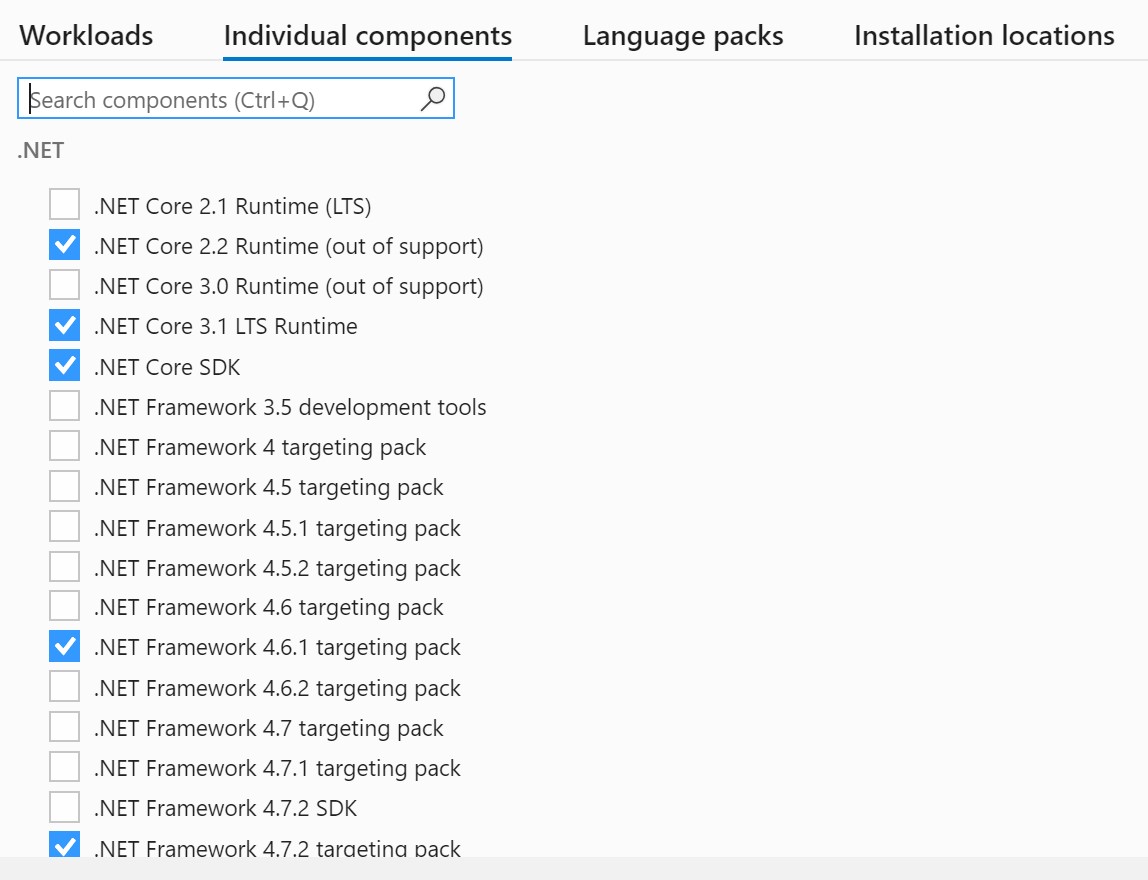Tick the .NET Framework 4.7.2 SDK box
The image size is (1148, 880).
(65, 807)
